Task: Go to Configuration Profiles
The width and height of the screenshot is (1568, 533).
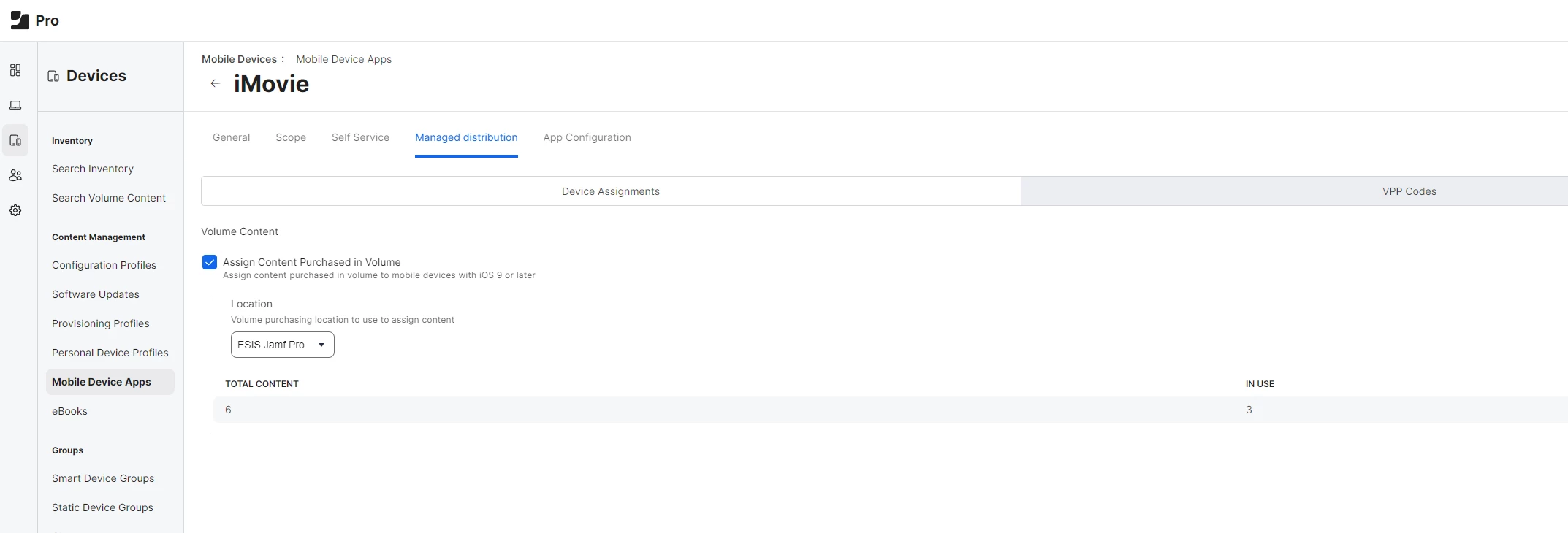Action: click(x=104, y=265)
